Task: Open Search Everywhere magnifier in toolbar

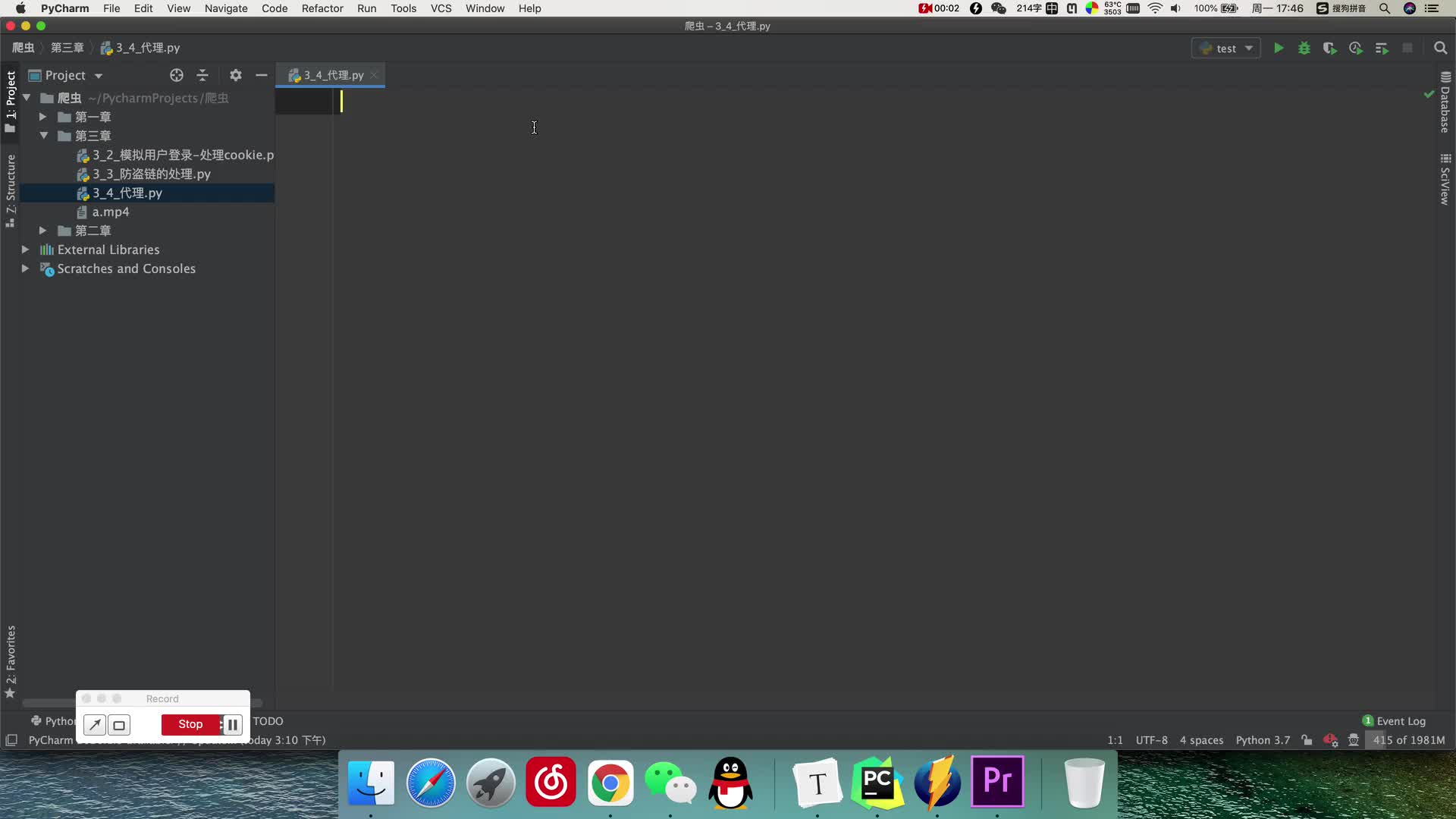Action: 1441,49
